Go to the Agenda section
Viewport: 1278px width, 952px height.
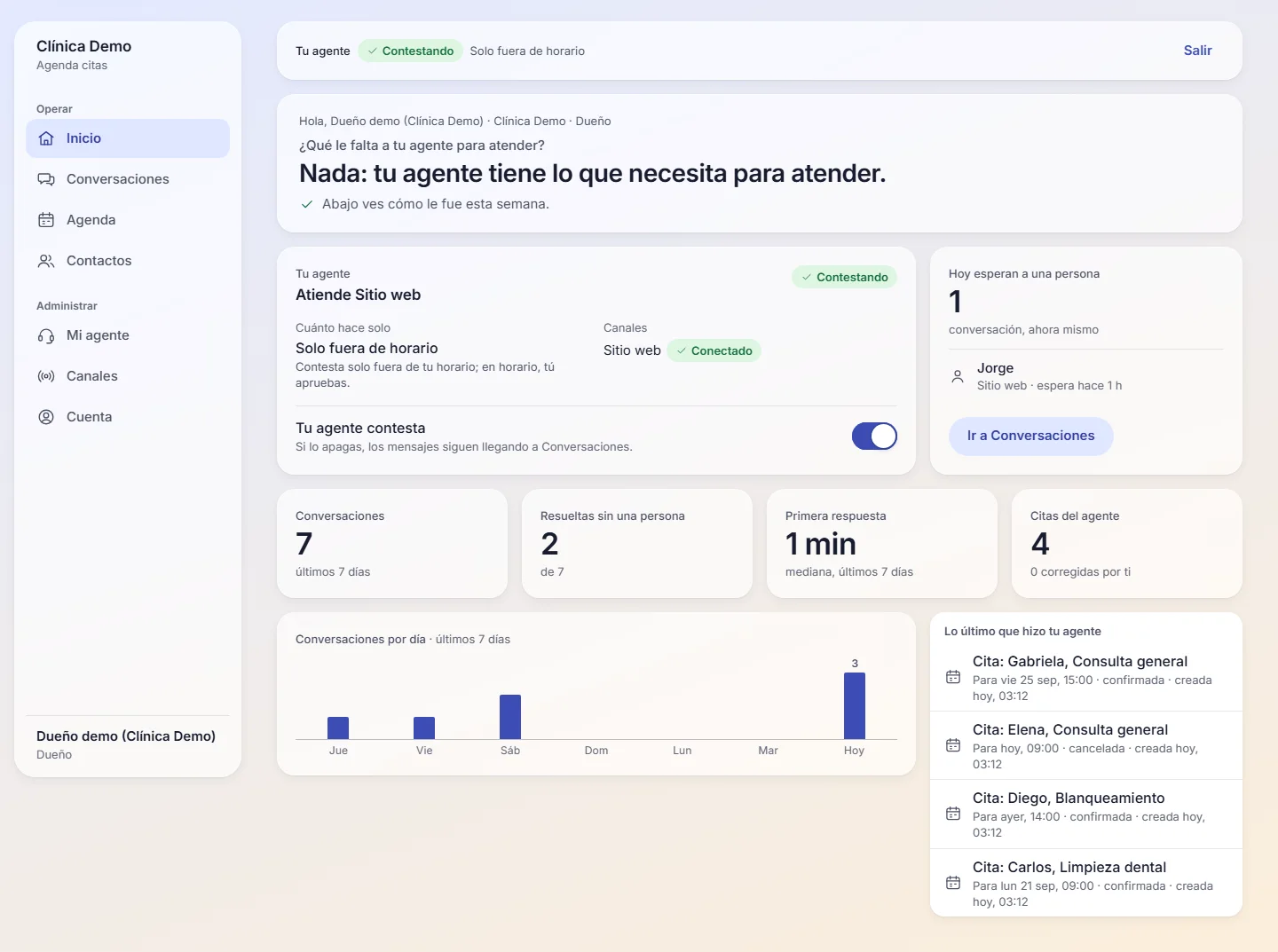(128, 220)
